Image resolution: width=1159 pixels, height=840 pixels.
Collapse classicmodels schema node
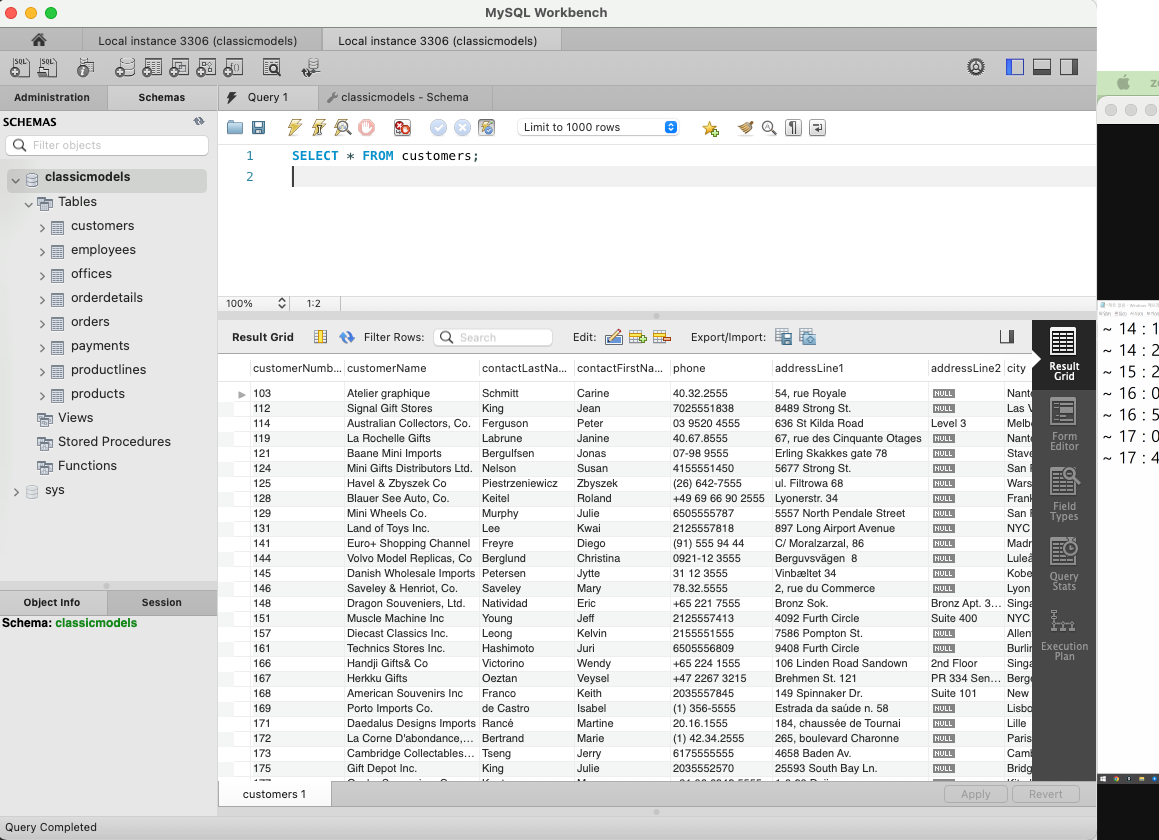pyautogui.click(x=16, y=180)
